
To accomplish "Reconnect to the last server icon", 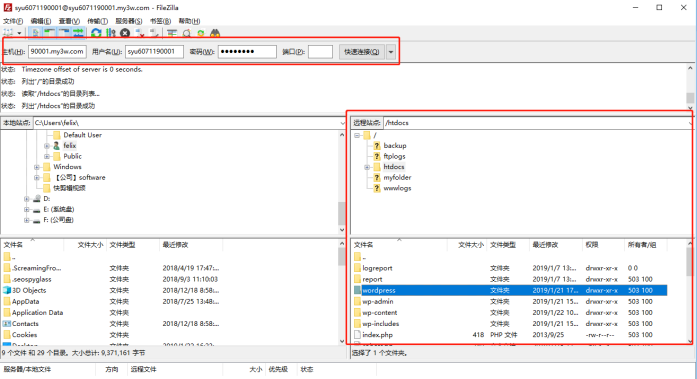I will 154,33.
